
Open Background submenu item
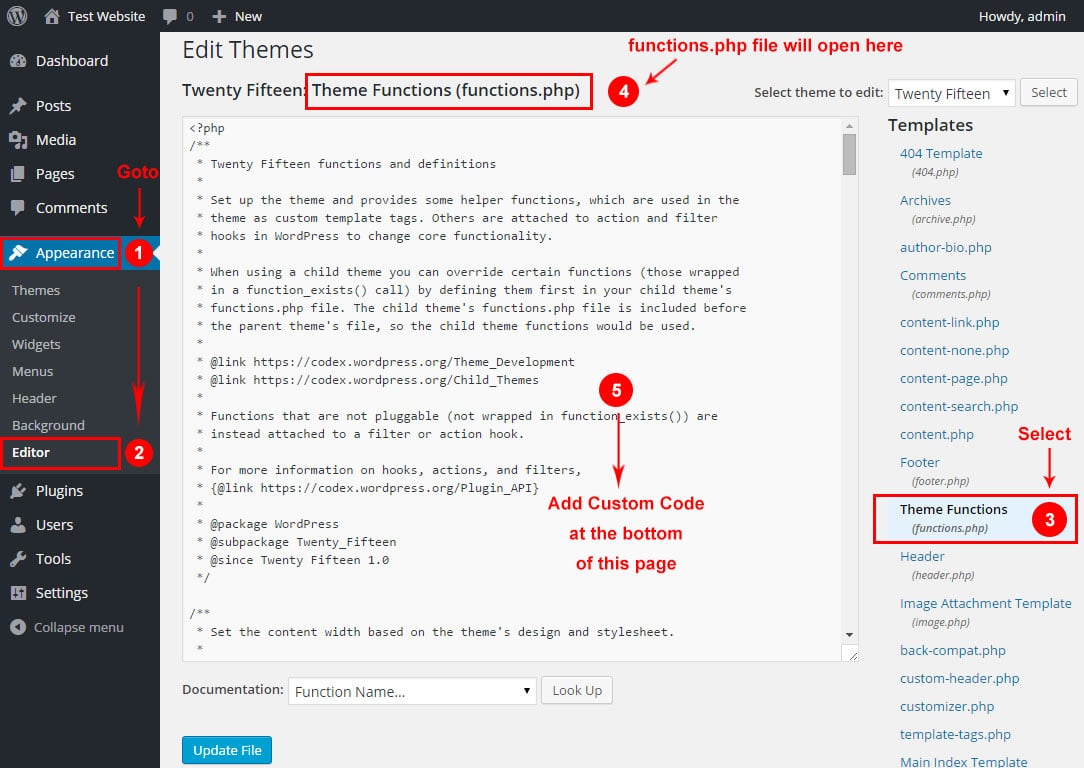(48, 425)
